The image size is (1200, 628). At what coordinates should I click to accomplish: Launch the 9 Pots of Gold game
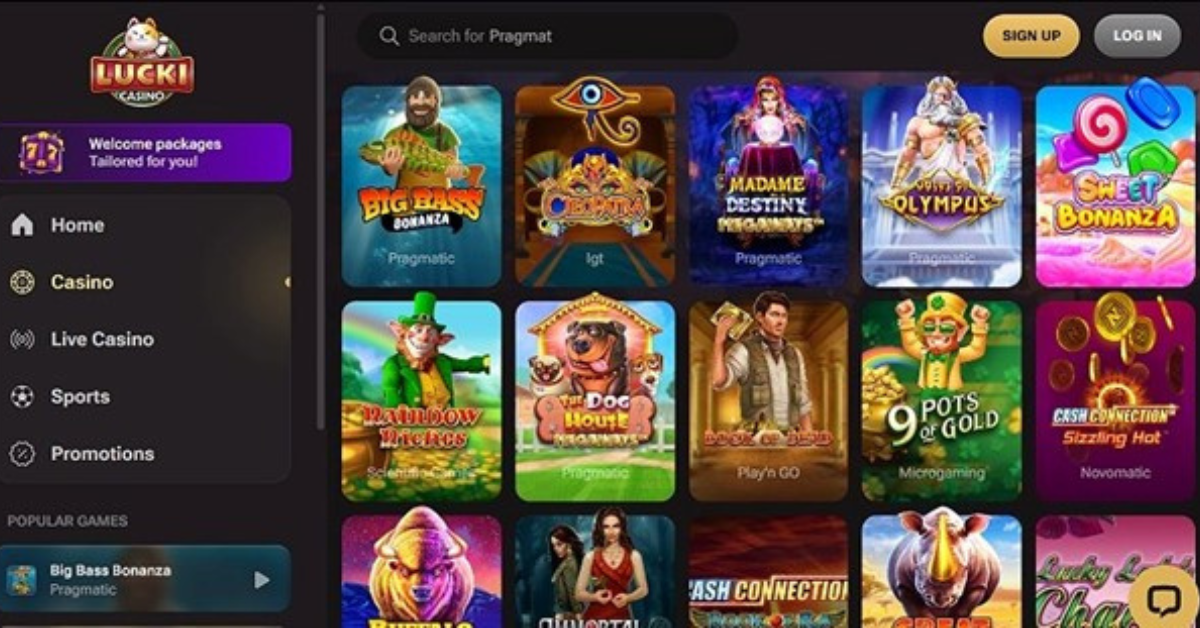[942, 400]
